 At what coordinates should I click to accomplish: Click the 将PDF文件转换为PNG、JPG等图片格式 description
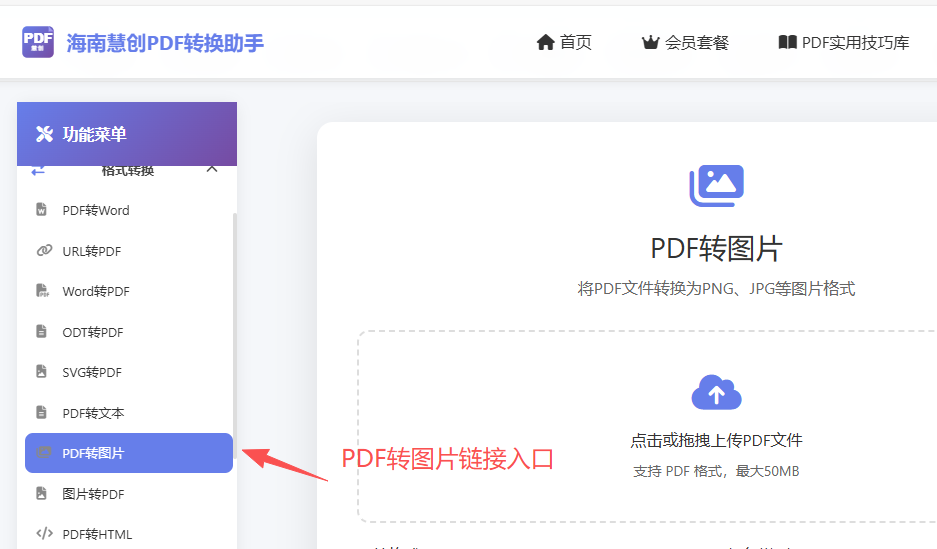716,289
